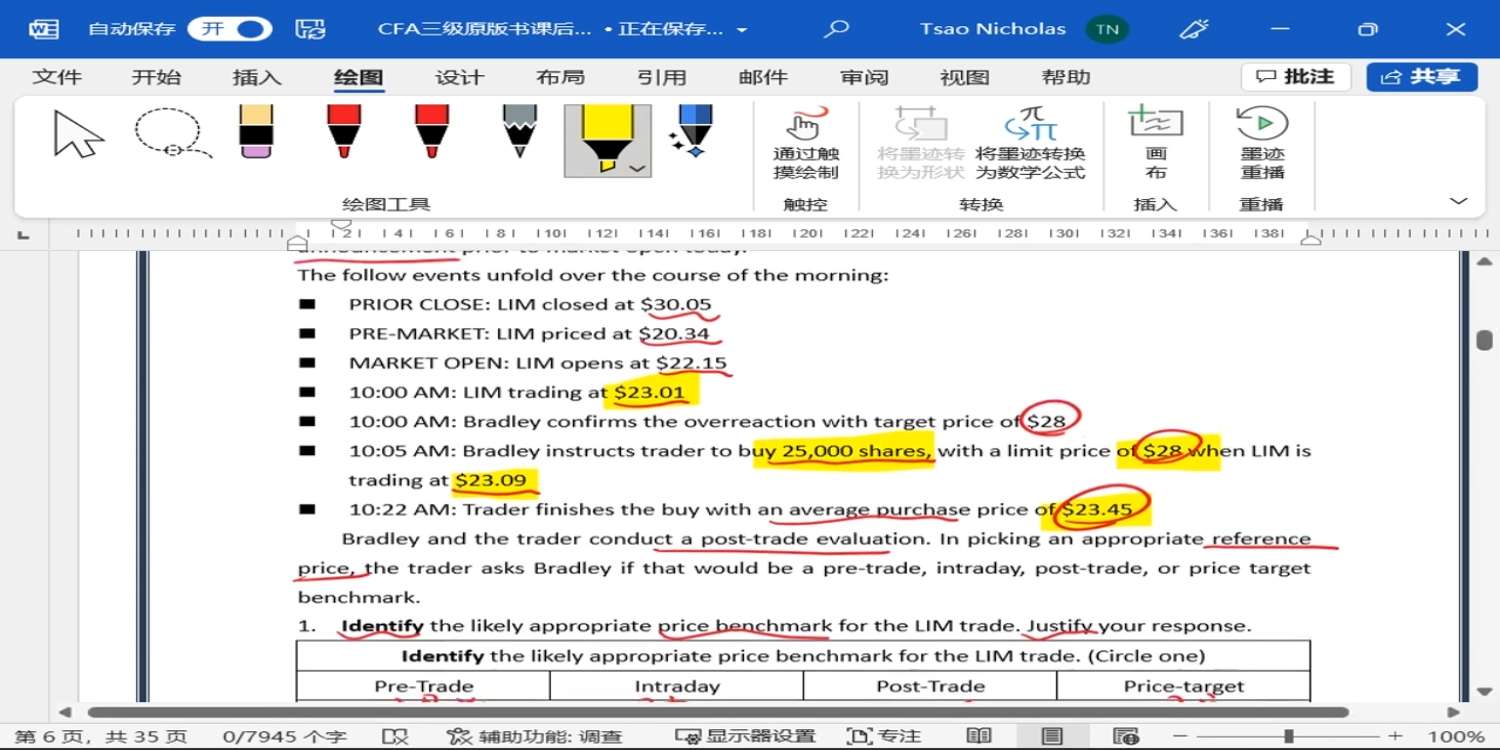The height and width of the screenshot is (750, 1500).
Task: Toggle the AutoSave (自动保存) switch
Action: [x=230, y=29]
